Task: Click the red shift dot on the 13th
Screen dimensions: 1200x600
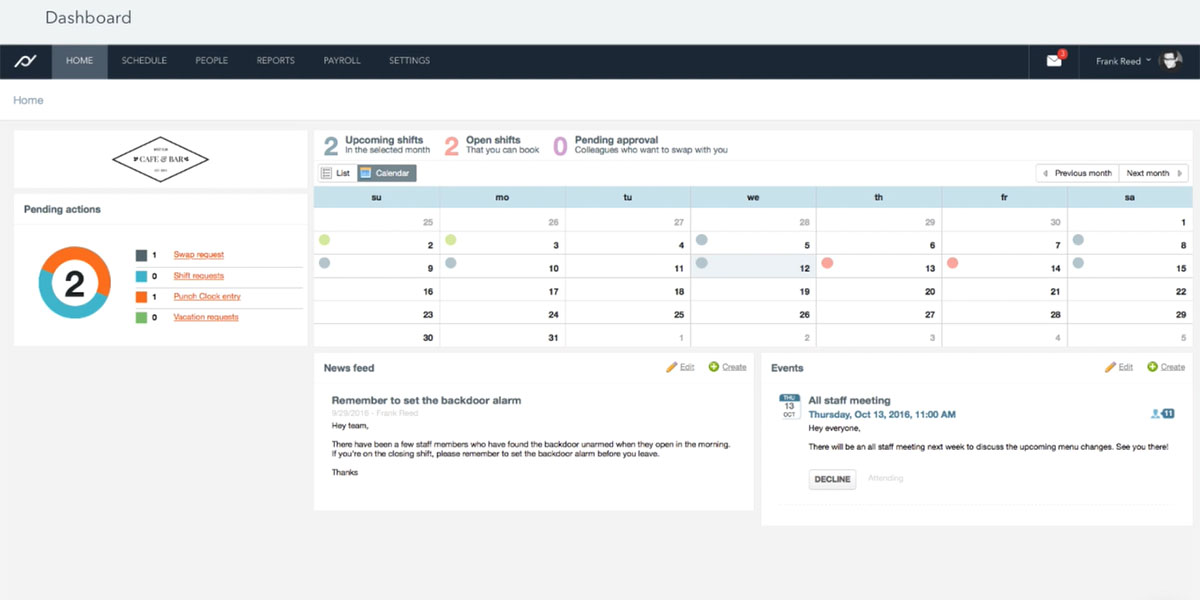Action: (x=827, y=263)
